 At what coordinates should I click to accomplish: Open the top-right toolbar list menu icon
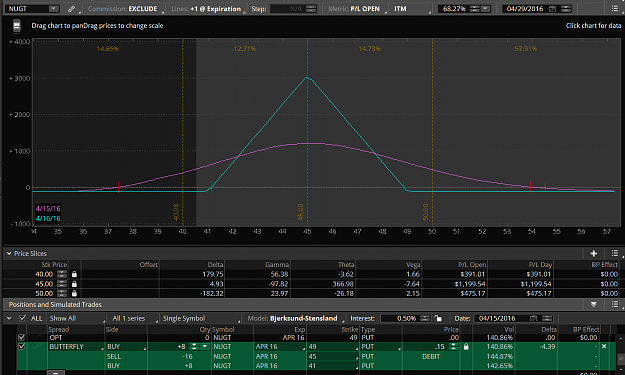click(x=615, y=8)
